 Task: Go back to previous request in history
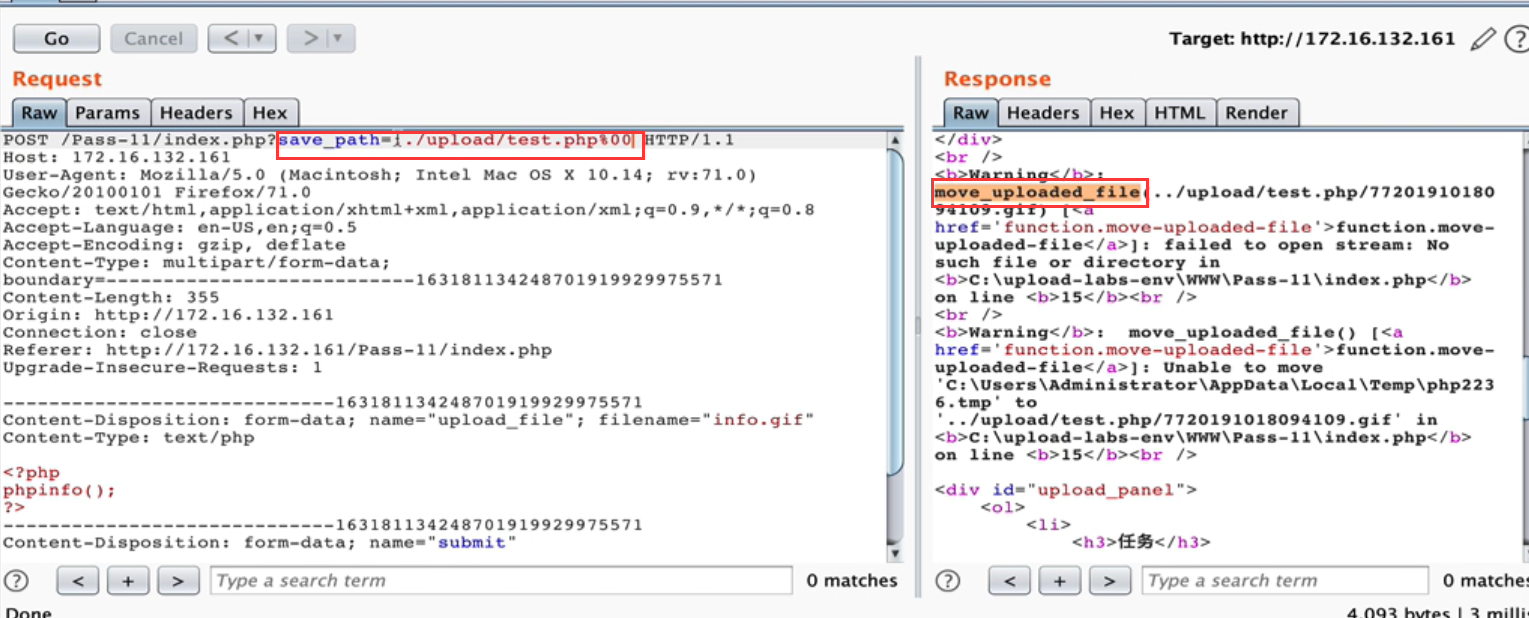[x=231, y=38]
